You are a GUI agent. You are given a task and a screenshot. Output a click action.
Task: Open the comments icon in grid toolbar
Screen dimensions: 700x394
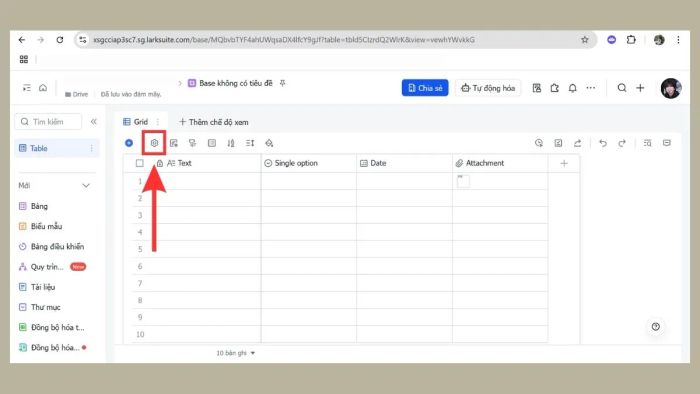[x=667, y=143]
